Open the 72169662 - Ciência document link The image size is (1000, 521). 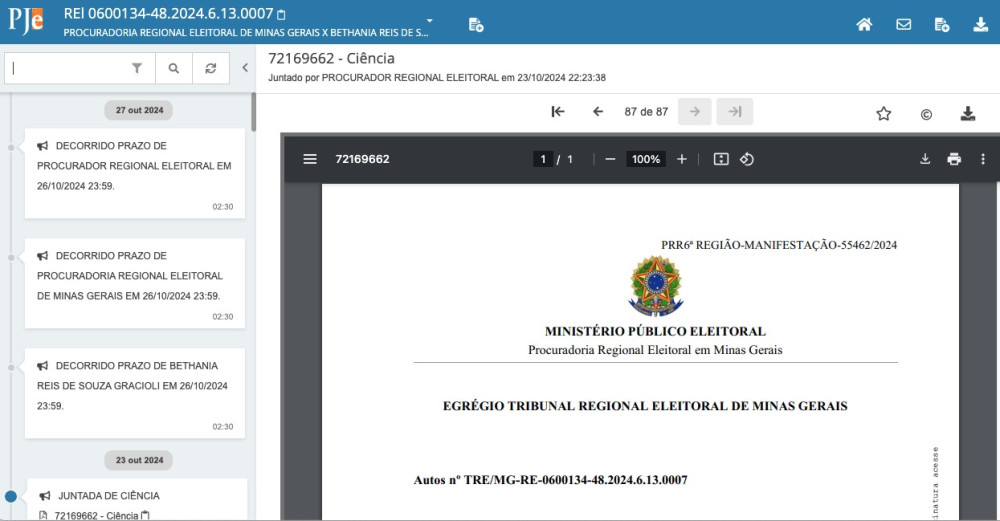click(96, 515)
